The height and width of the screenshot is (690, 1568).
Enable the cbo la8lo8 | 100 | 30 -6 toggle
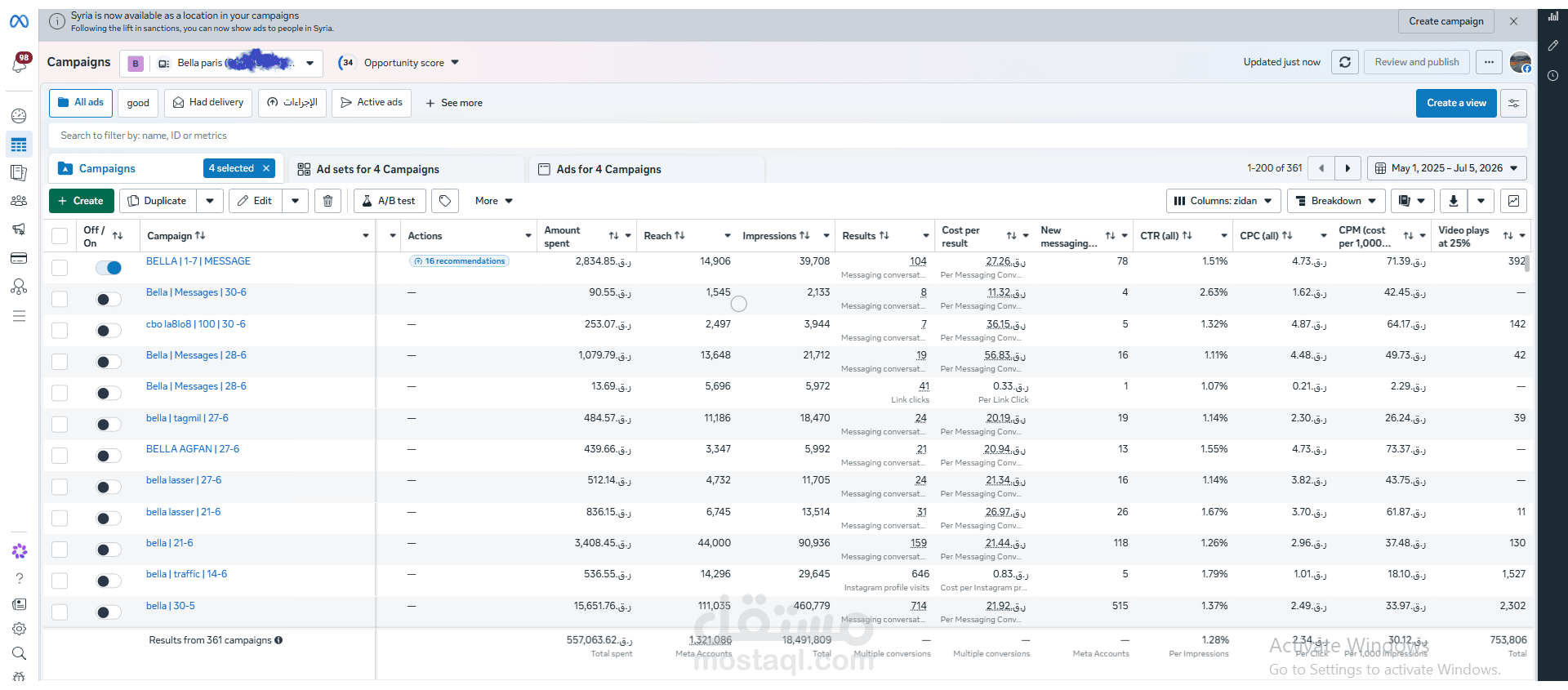coord(109,331)
